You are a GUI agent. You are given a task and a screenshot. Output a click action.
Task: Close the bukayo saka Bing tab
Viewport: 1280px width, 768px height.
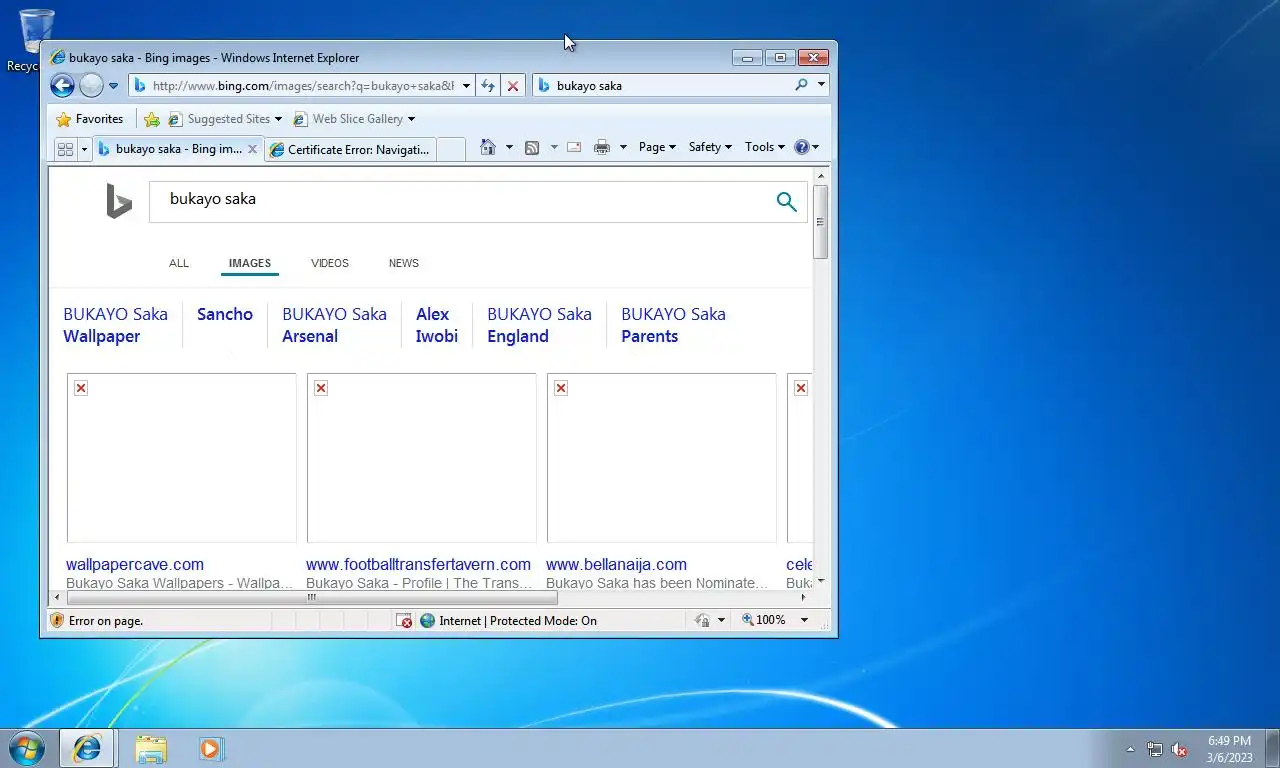pyautogui.click(x=252, y=149)
